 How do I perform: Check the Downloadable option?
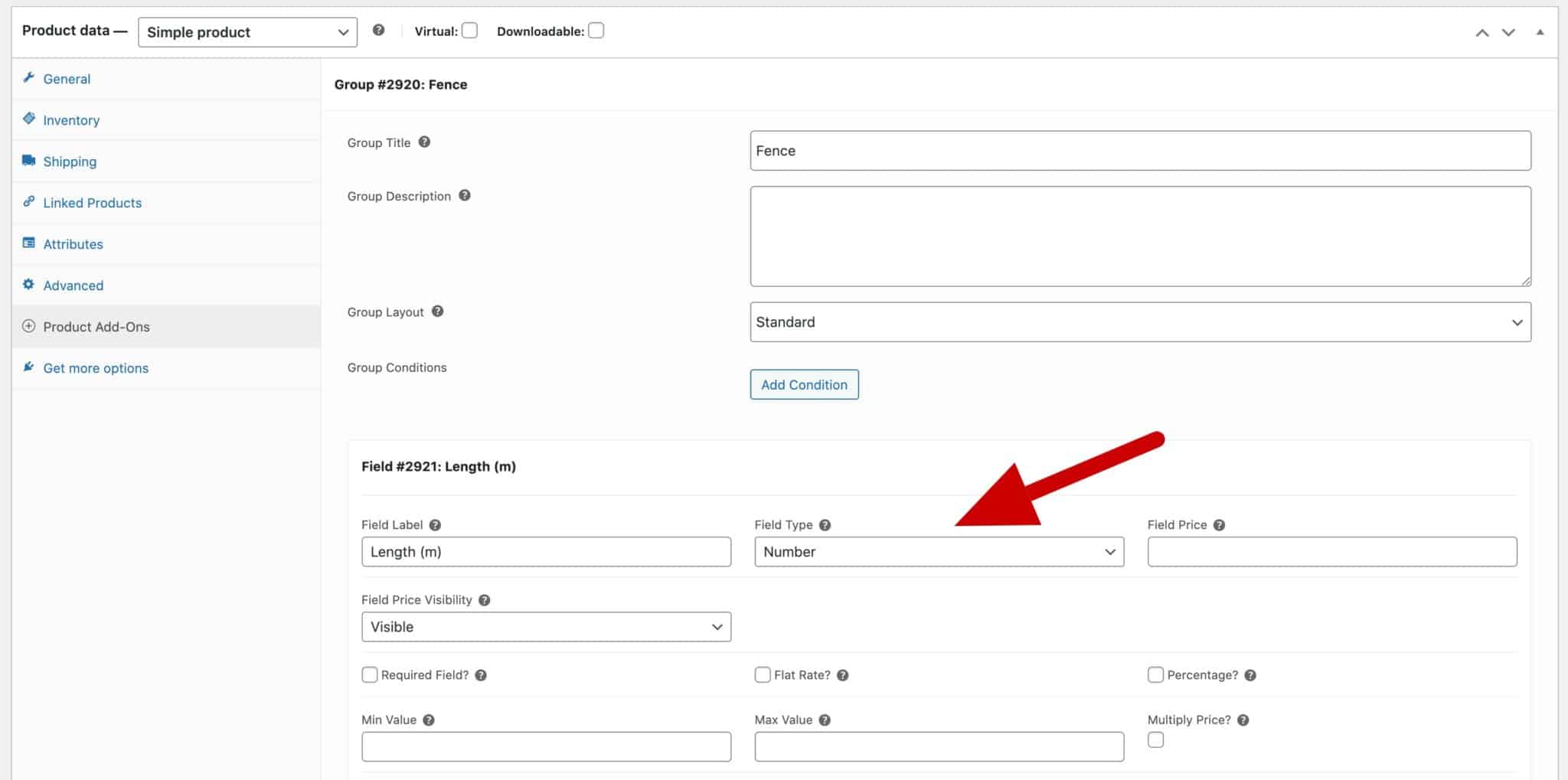[x=596, y=31]
